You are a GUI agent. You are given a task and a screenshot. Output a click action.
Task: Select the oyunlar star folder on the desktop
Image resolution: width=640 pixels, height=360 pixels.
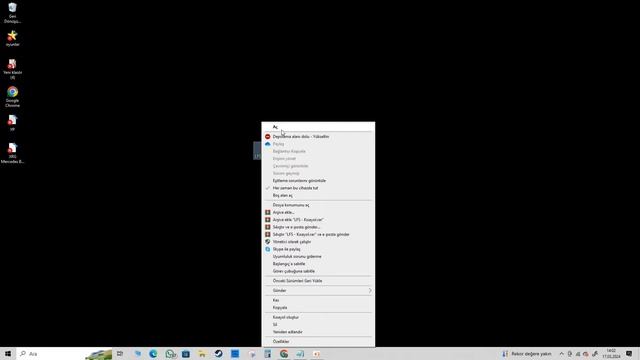(x=12, y=38)
